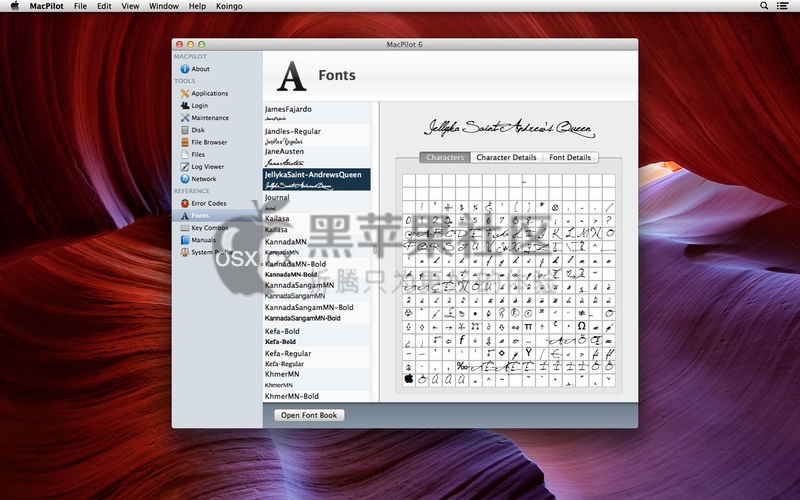The height and width of the screenshot is (500, 800).
Task: Select the Files document icon
Action: coord(185,155)
